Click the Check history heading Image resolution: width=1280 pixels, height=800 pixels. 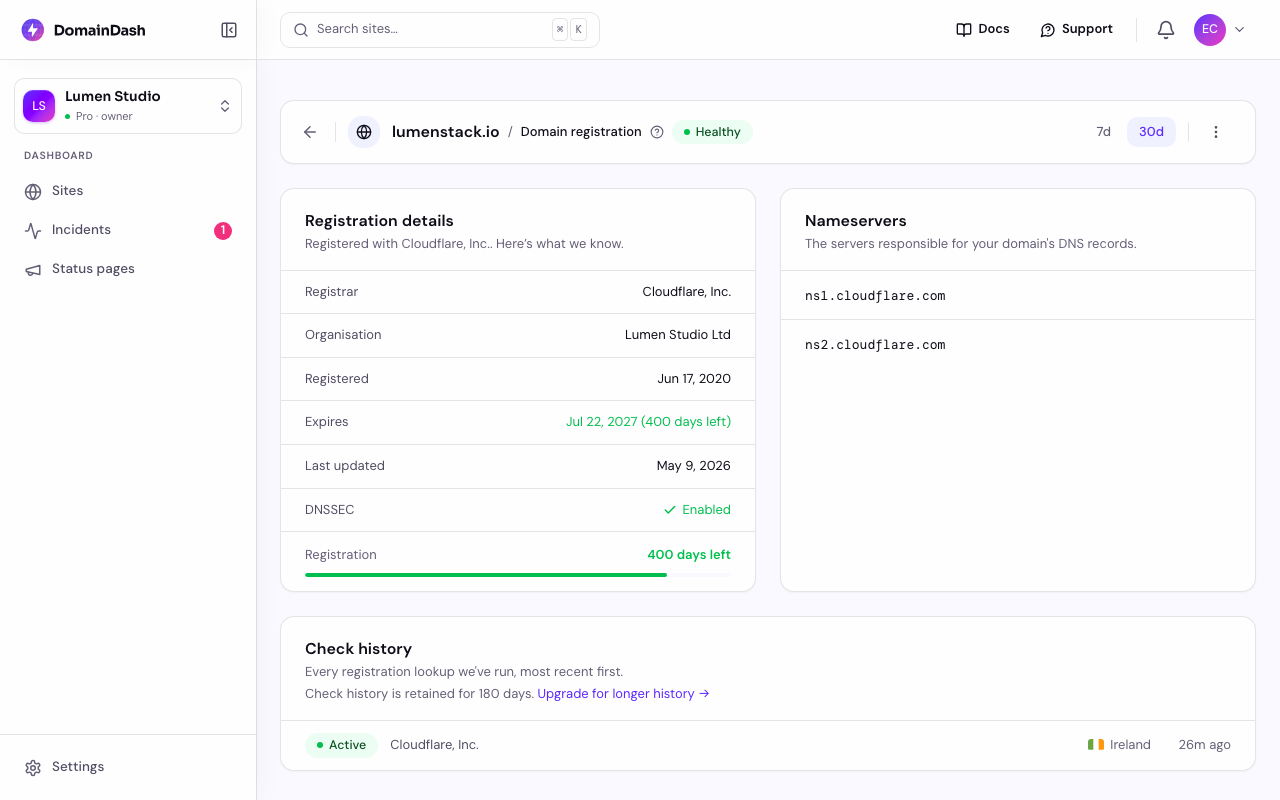coord(358,649)
